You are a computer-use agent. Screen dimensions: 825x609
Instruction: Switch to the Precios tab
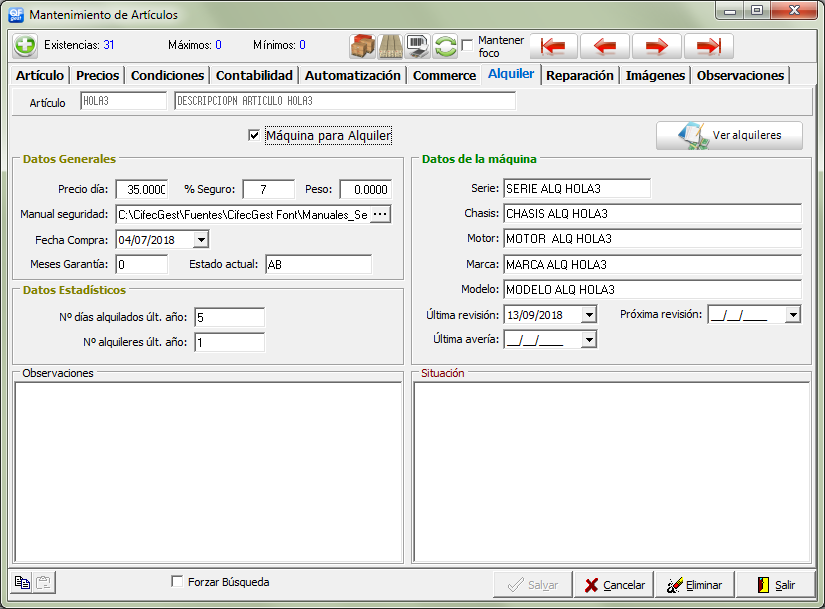coord(97,75)
